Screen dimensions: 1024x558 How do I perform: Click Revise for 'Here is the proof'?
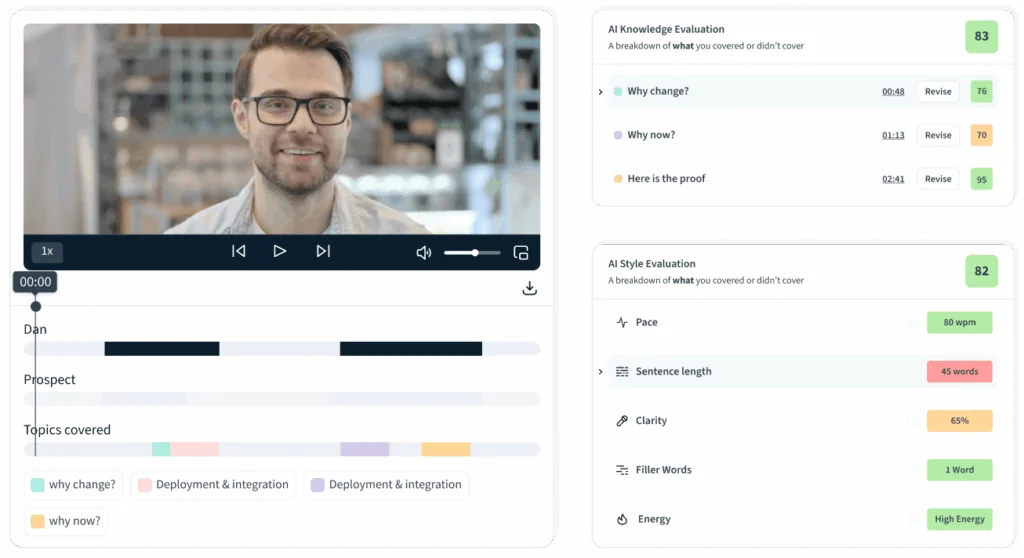point(938,179)
